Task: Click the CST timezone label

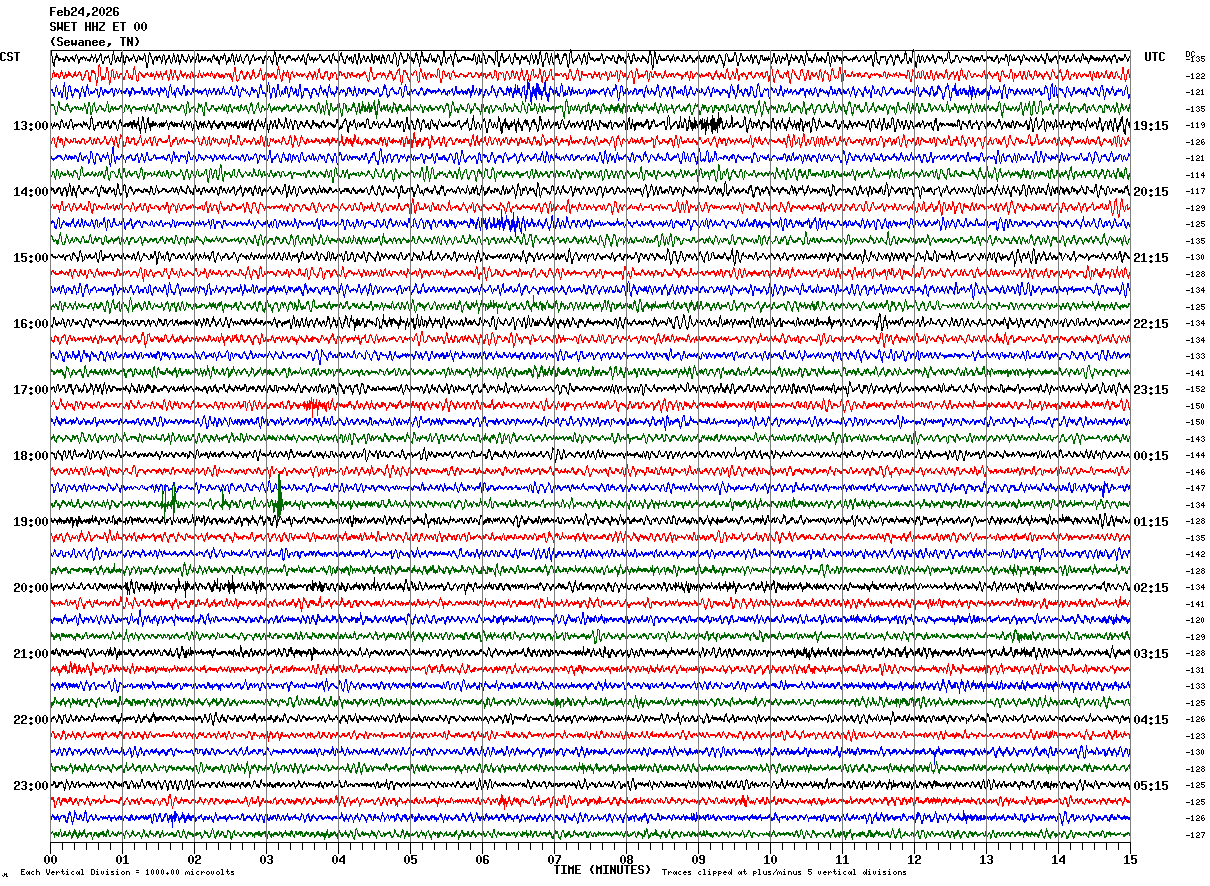Action: tap(10, 57)
